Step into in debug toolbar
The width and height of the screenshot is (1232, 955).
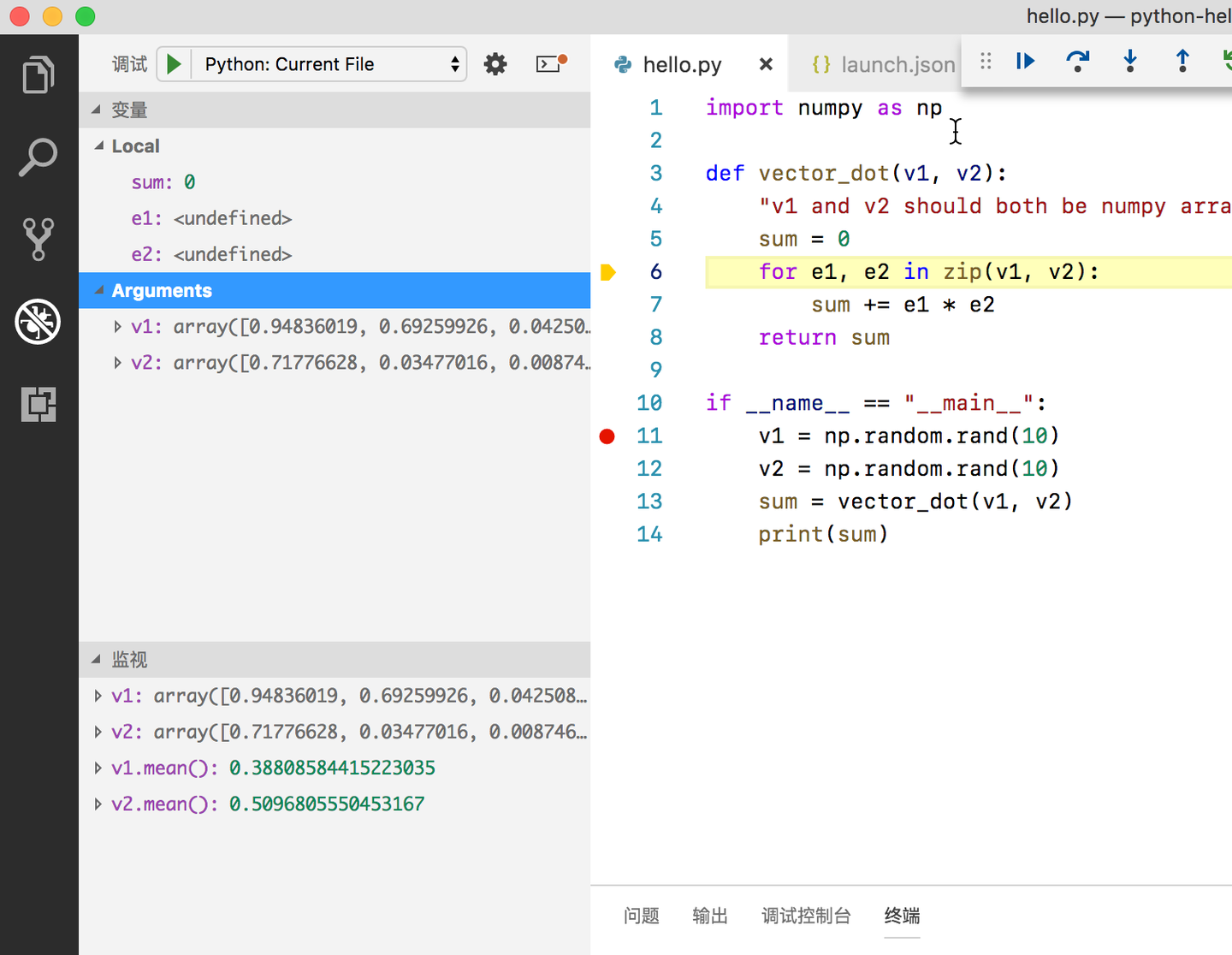[x=1130, y=61]
